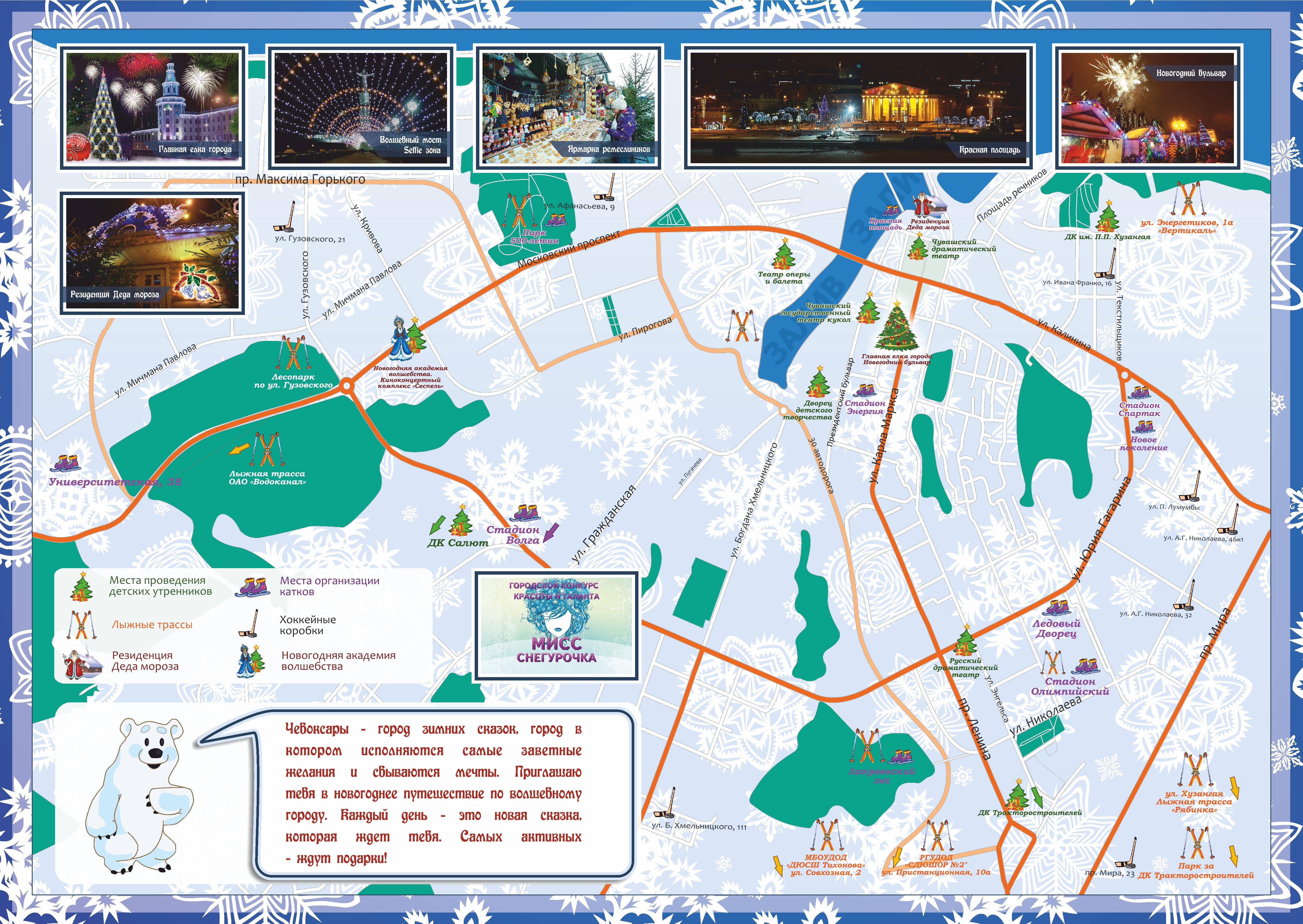Click the ул. Калинина street label

pos(1064,335)
